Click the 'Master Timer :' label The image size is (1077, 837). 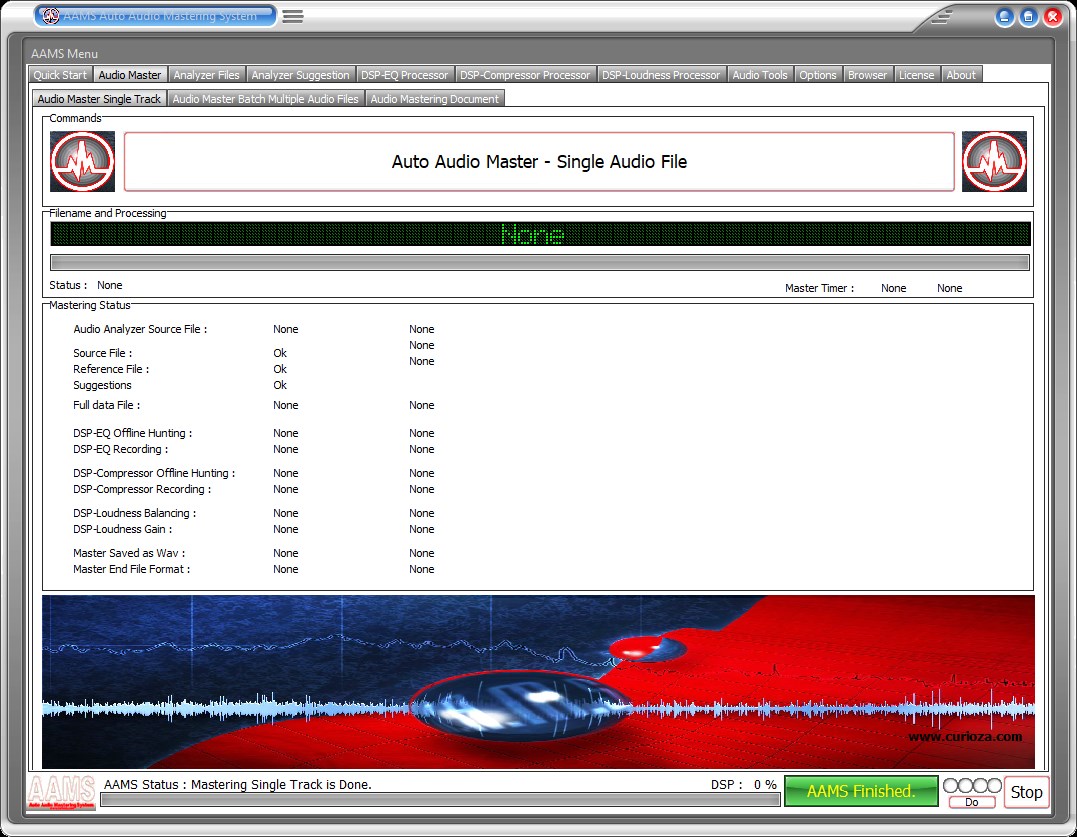pos(819,288)
